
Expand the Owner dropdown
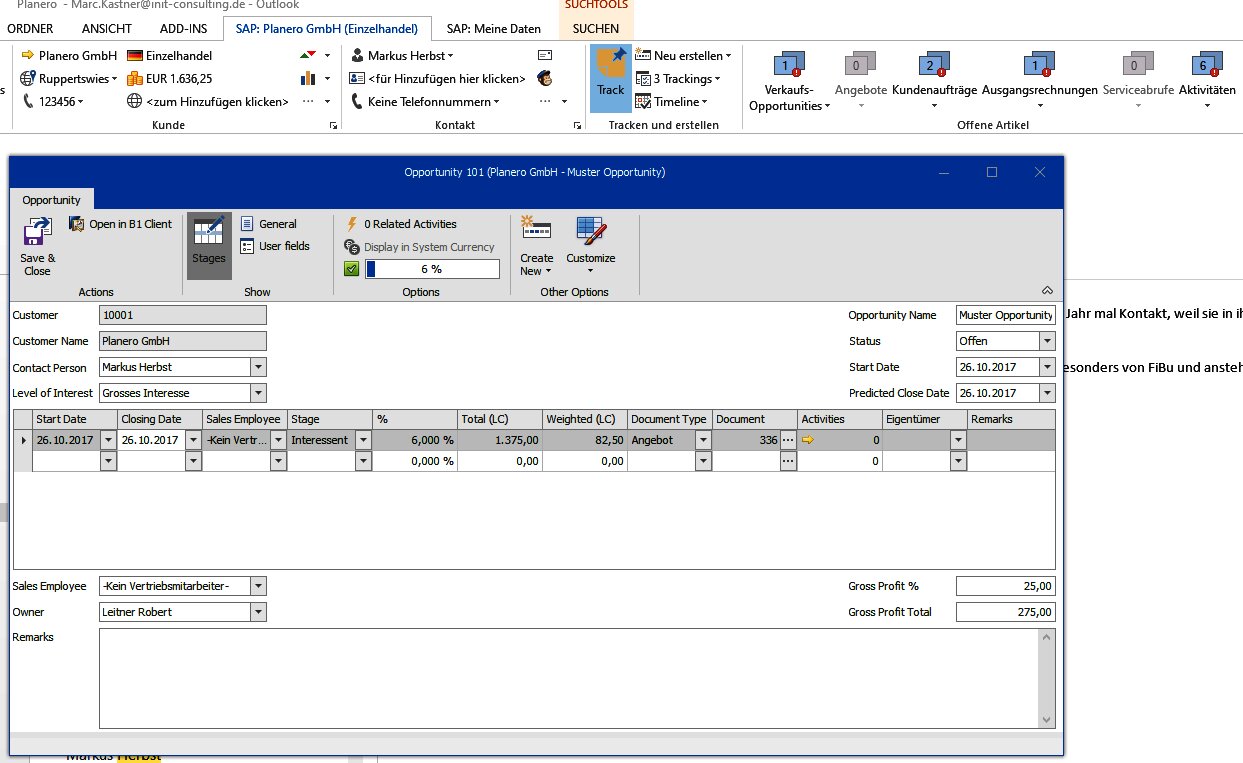pyautogui.click(x=258, y=612)
